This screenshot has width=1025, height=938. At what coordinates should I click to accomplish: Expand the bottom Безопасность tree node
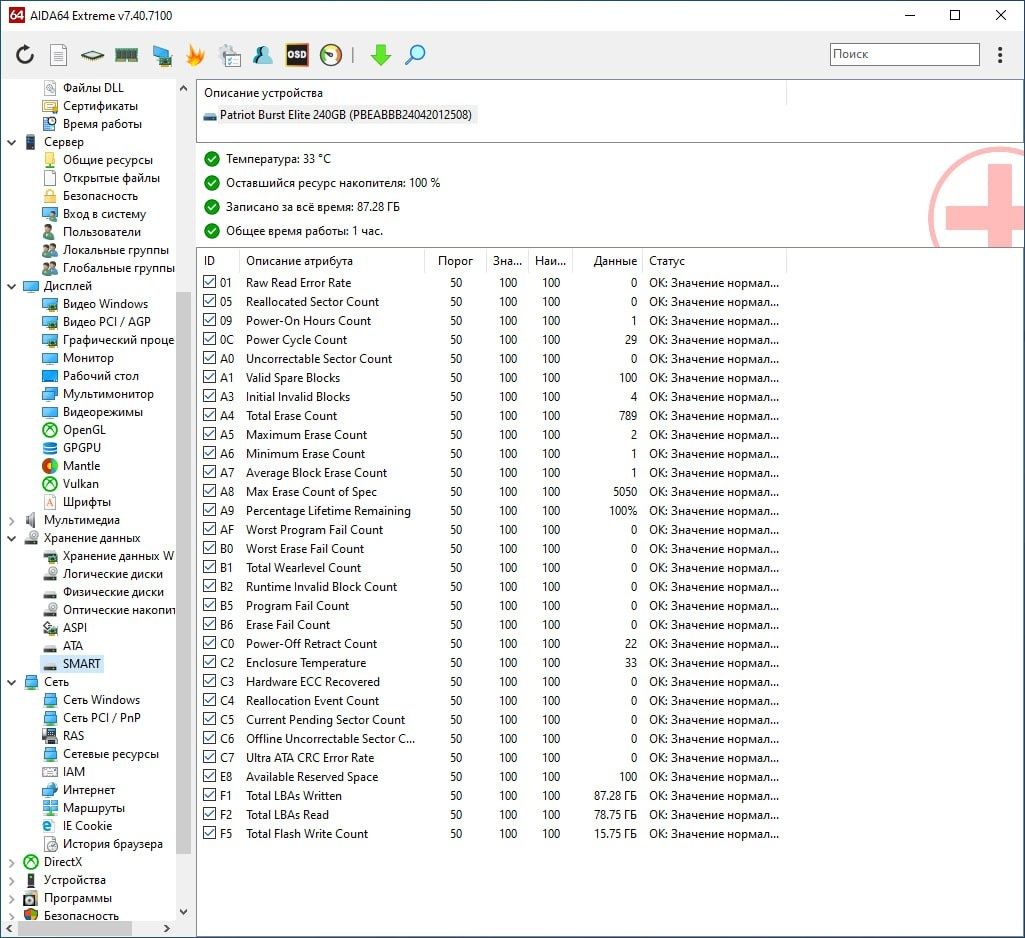12,916
